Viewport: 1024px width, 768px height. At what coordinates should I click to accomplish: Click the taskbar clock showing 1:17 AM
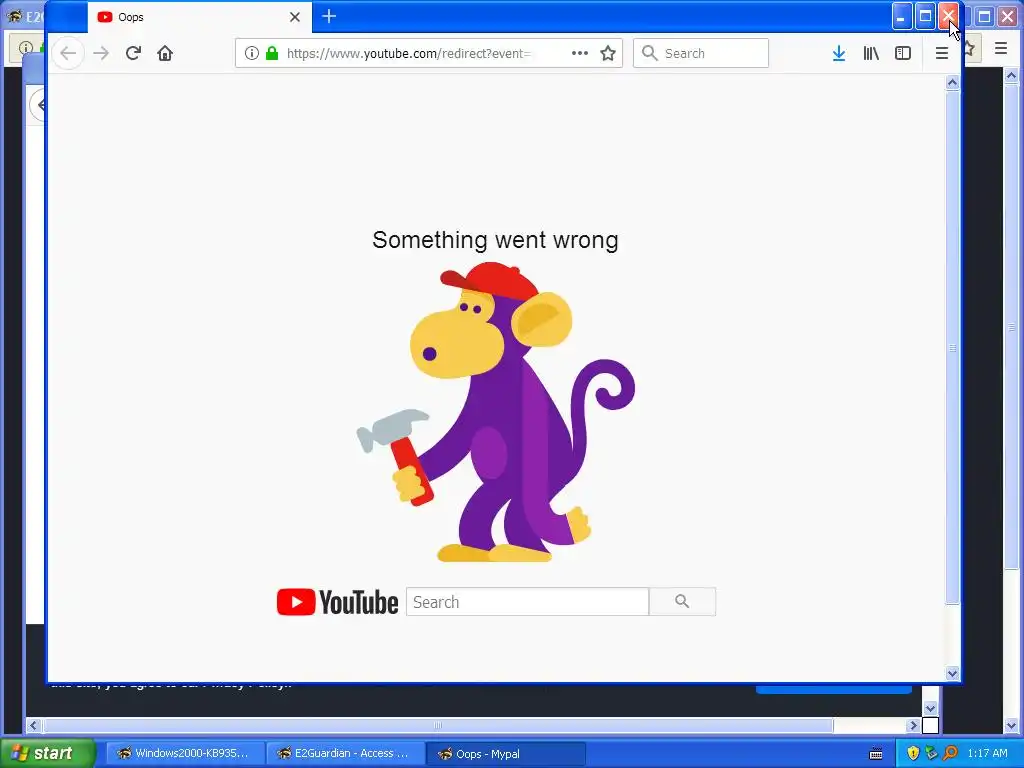[987, 754]
